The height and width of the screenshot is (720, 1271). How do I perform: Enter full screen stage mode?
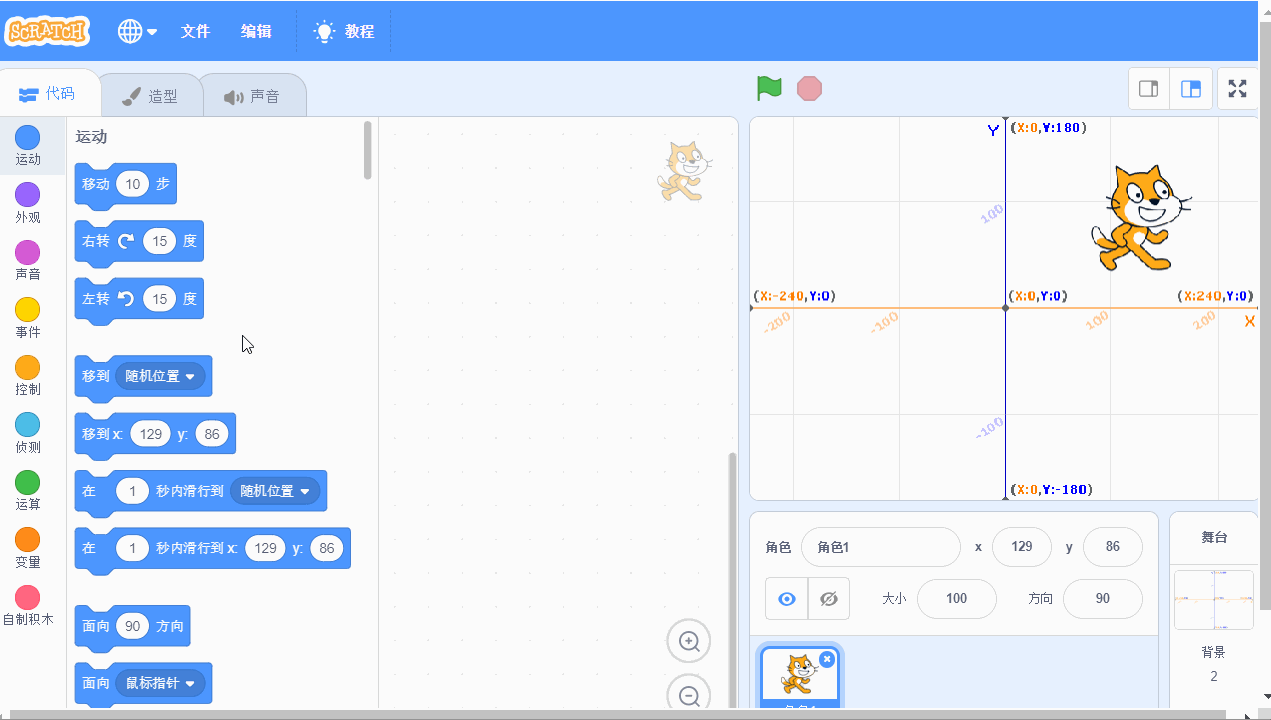[1238, 89]
